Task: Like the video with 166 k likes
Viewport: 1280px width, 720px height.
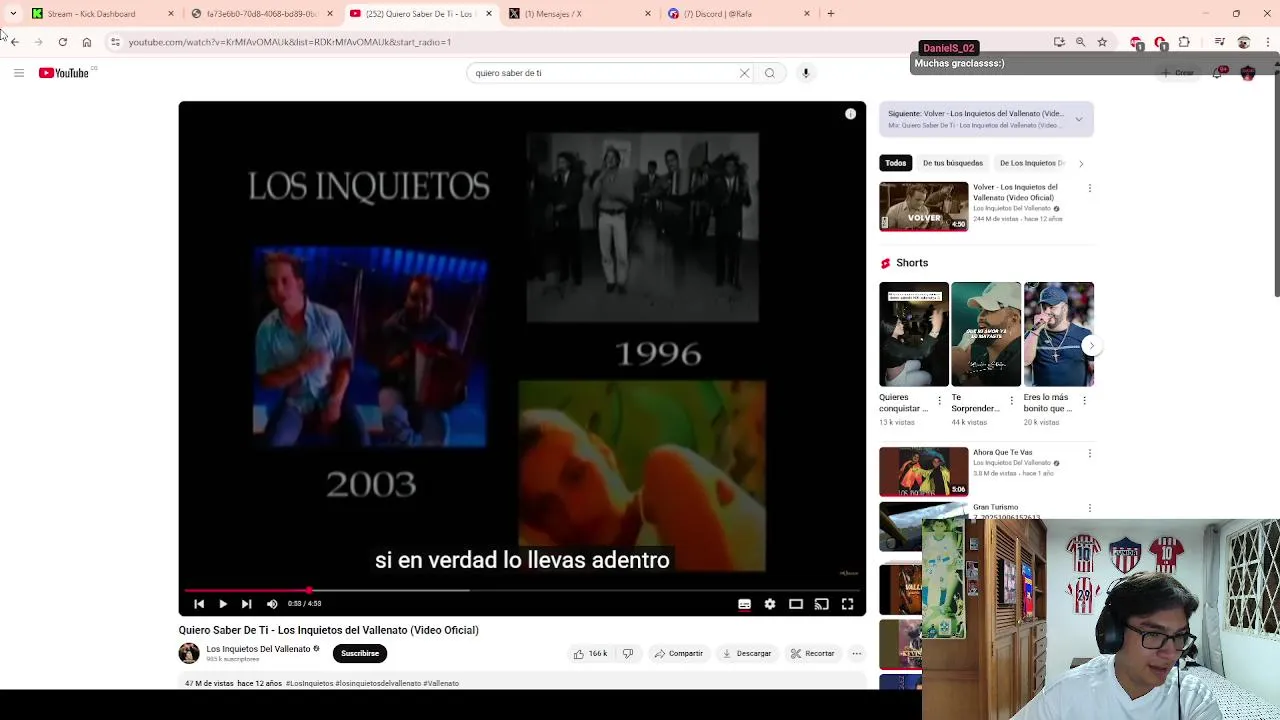Action: tap(590, 654)
